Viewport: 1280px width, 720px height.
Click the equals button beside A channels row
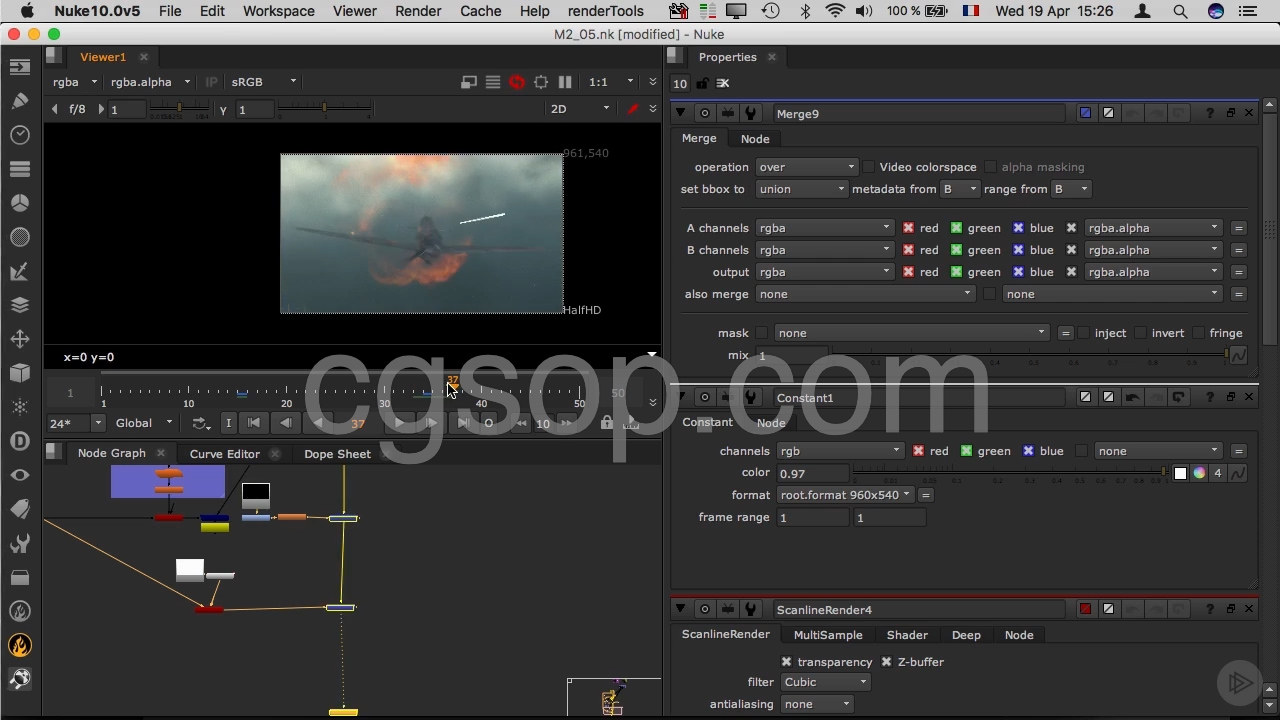(1238, 228)
